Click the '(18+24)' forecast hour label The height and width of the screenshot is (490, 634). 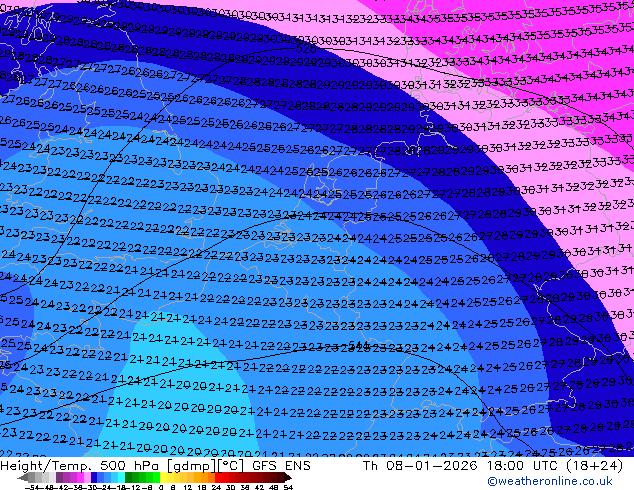pos(595,466)
